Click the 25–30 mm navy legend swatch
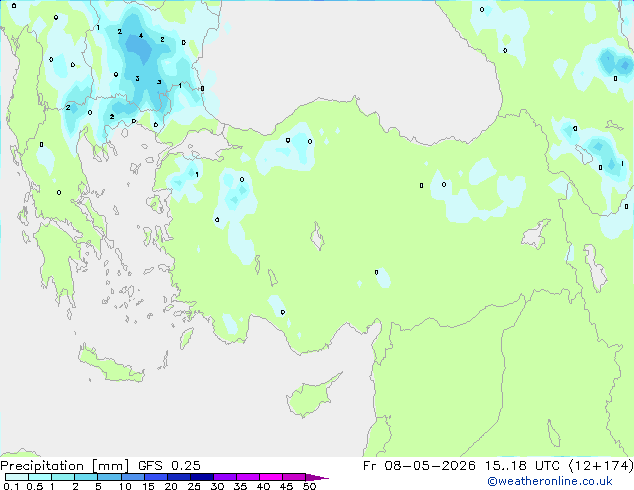This screenshot has height=490, width=634. click(x=202, y=477)
